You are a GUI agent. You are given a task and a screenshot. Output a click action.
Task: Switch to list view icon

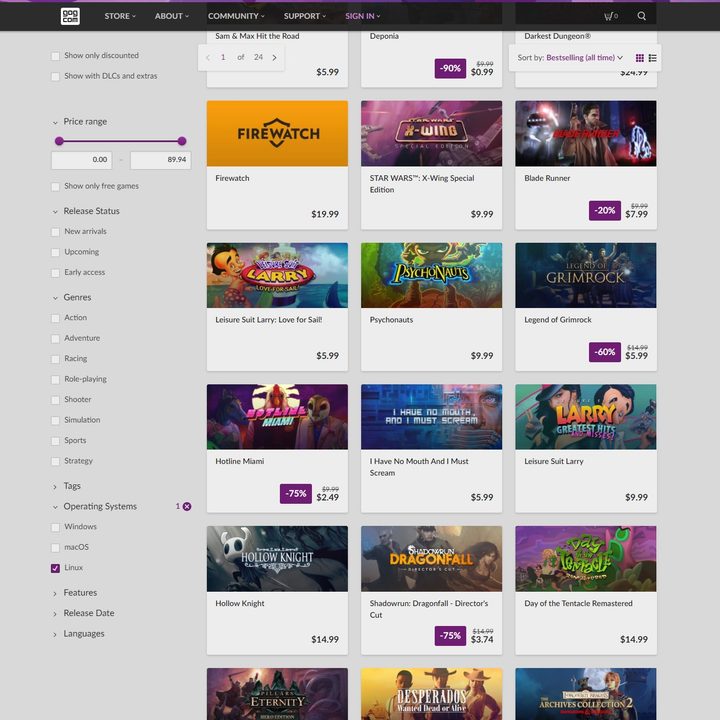click(652, 58)
